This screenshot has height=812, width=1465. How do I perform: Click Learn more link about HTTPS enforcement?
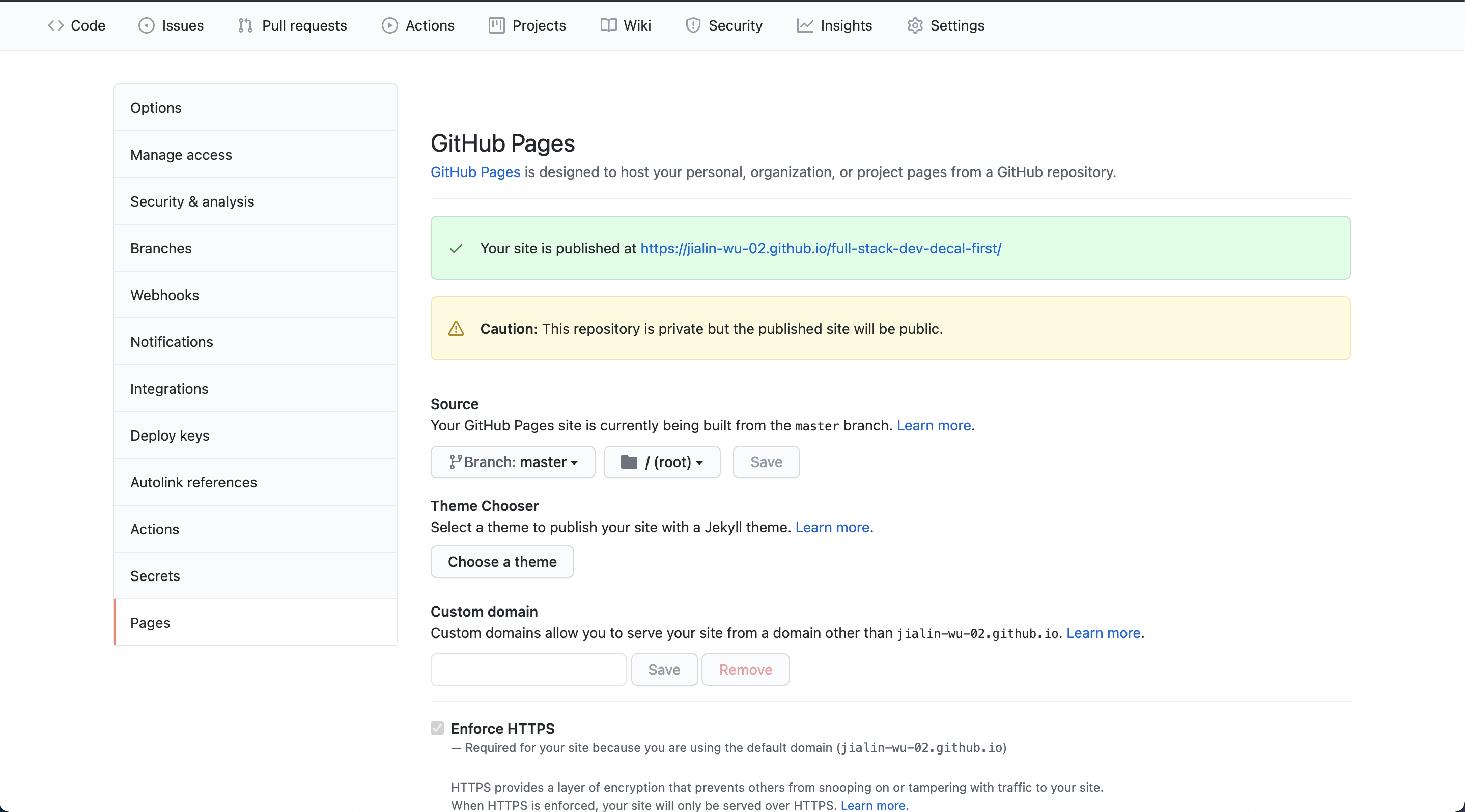(x=873, y=805)
